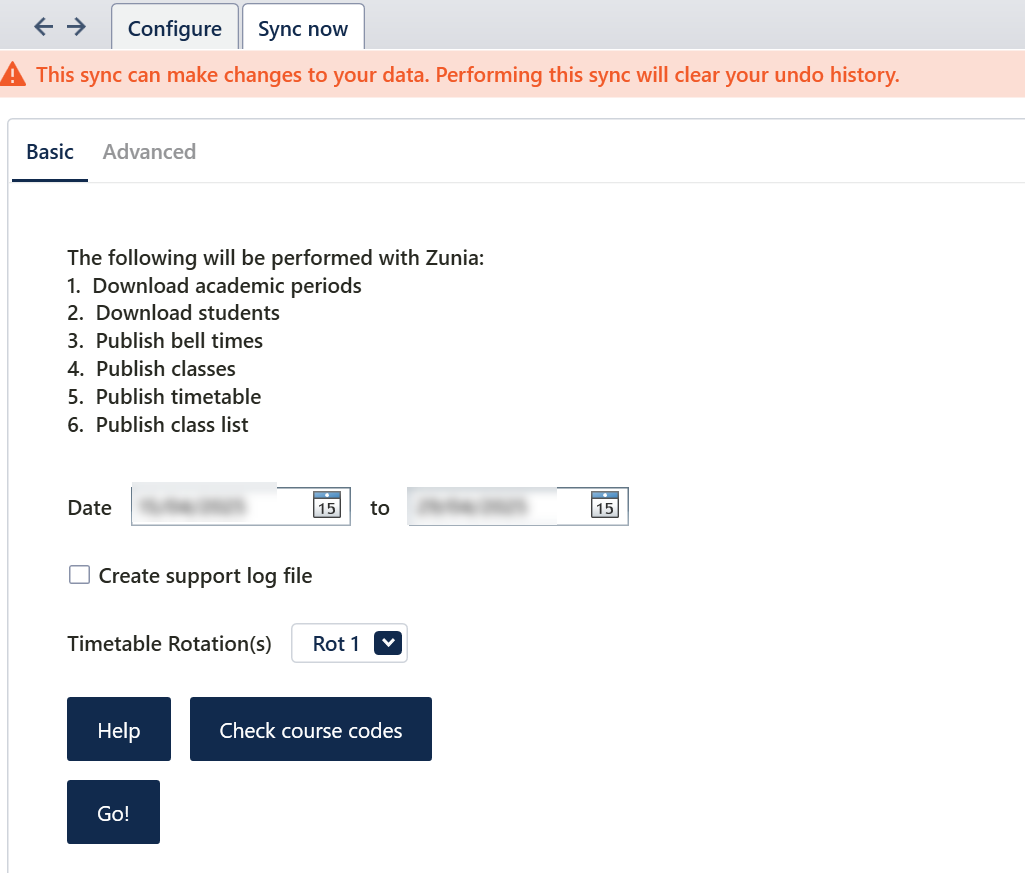Start the sync with the Go! button

[x=113, y=812]
